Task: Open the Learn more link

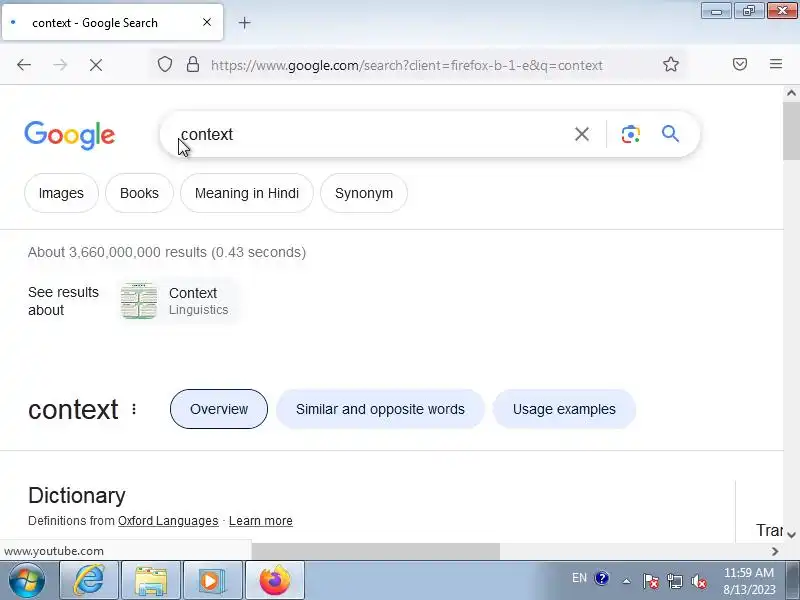Action: 261,521
